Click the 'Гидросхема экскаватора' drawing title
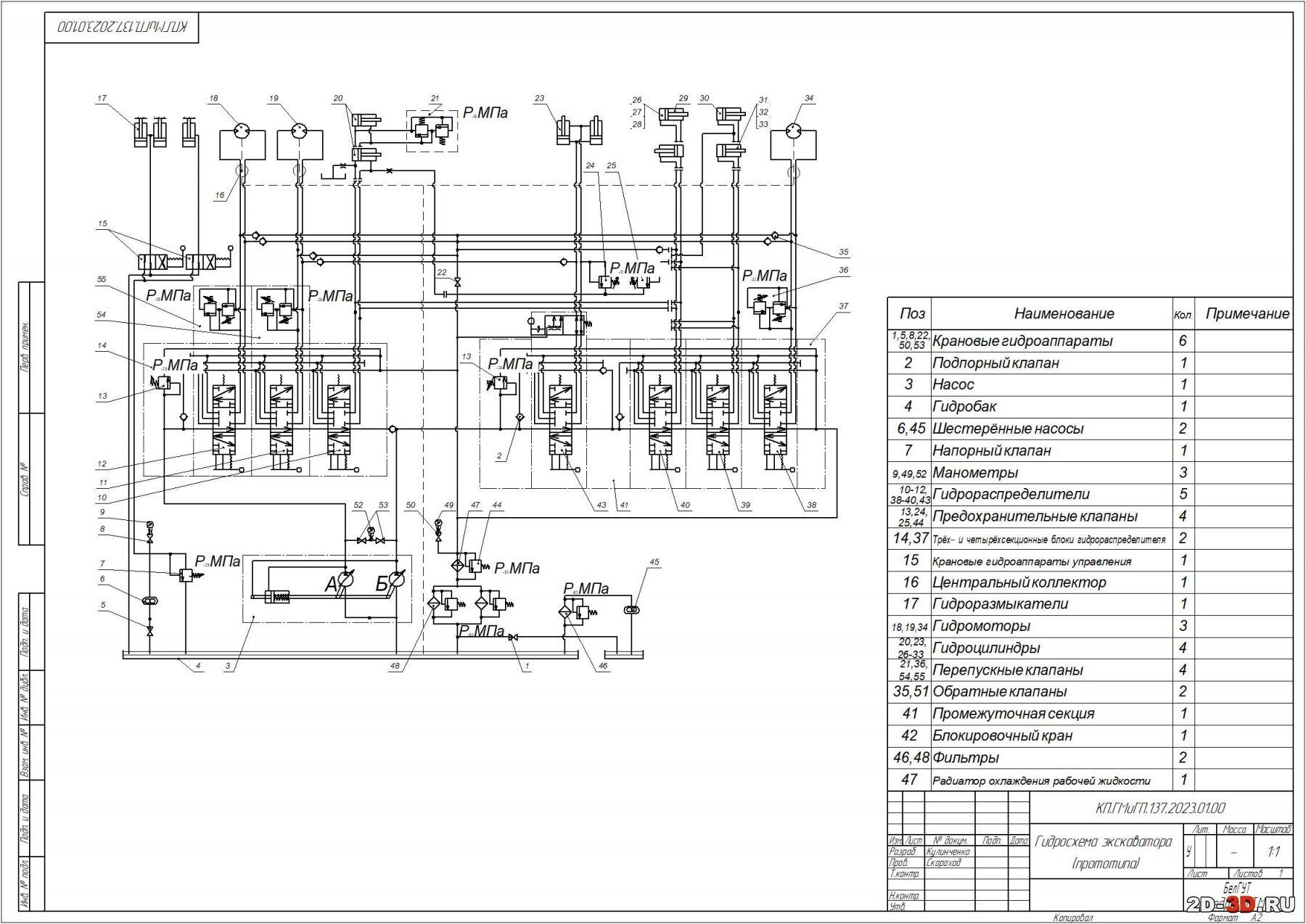The height and width of the screenshot is (924, 1306). tap(1103, 842)
